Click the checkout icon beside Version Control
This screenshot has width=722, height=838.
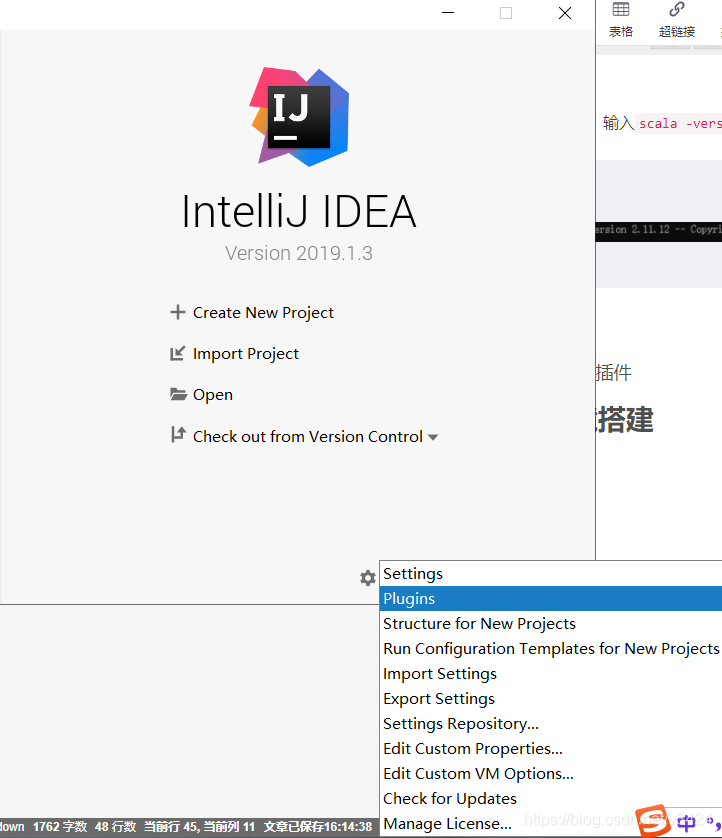point(178,435)
